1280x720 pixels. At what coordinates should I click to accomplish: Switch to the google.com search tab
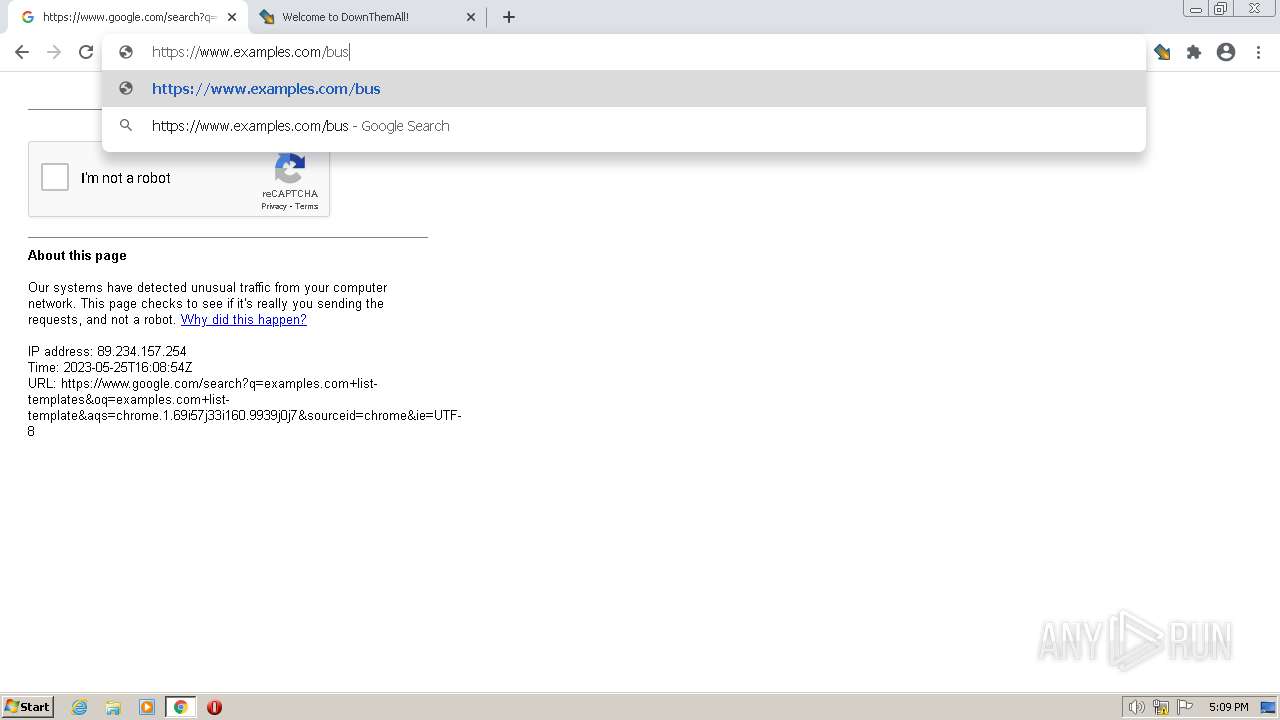(128, 17)
